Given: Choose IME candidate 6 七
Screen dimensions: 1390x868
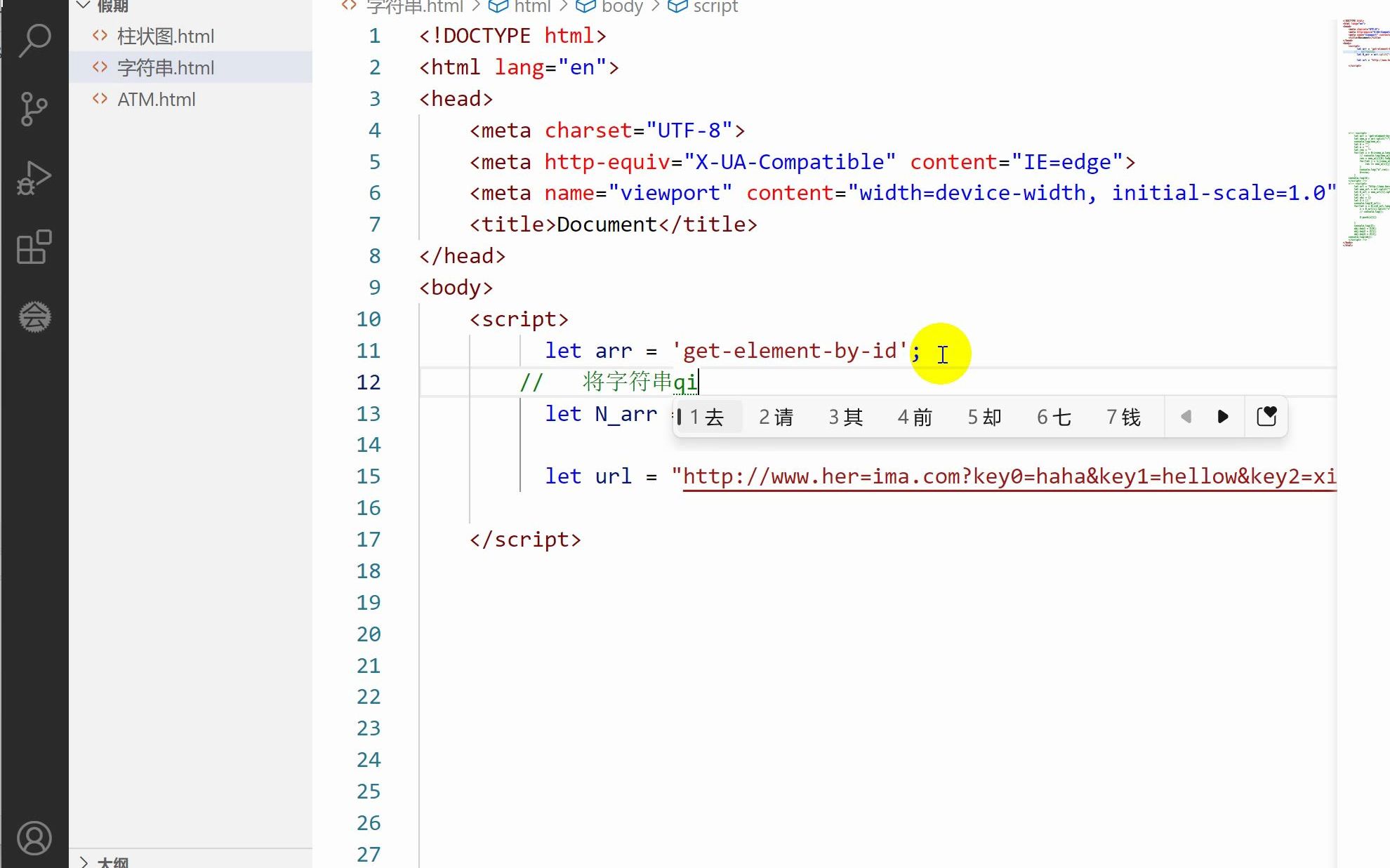Looking at the screenshot, I should pyautogui.click(x=1054, y=417).
